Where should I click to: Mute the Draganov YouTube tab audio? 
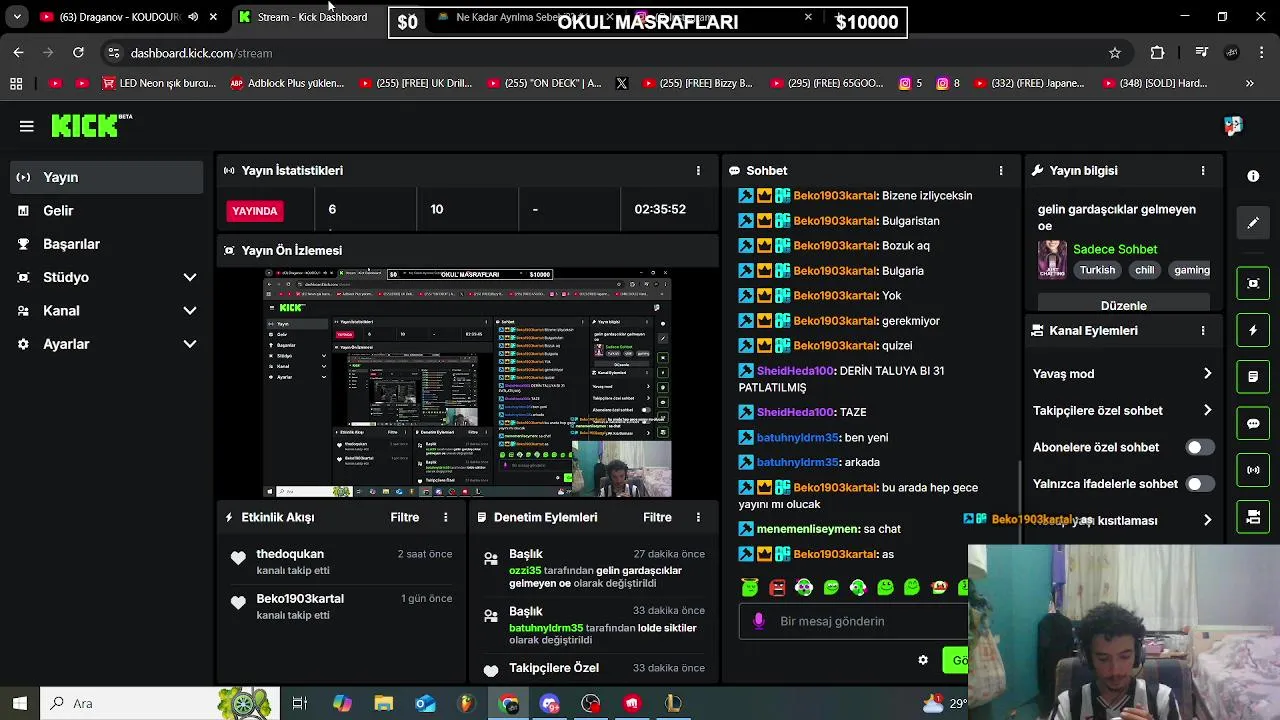pyautogui.click(x=193, y=17)
